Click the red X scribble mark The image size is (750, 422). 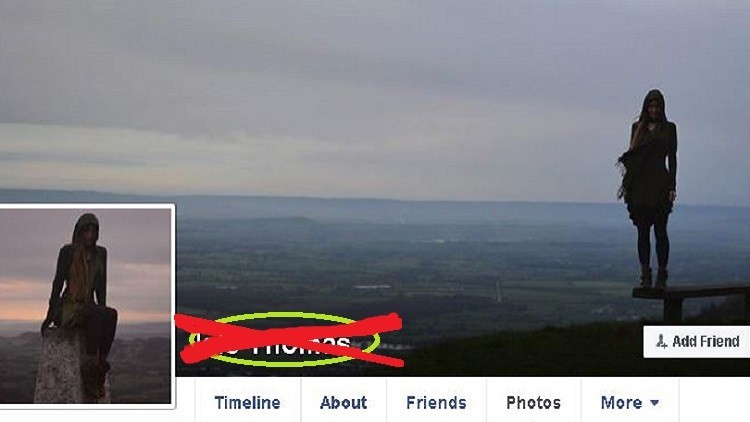pos(289,340)
